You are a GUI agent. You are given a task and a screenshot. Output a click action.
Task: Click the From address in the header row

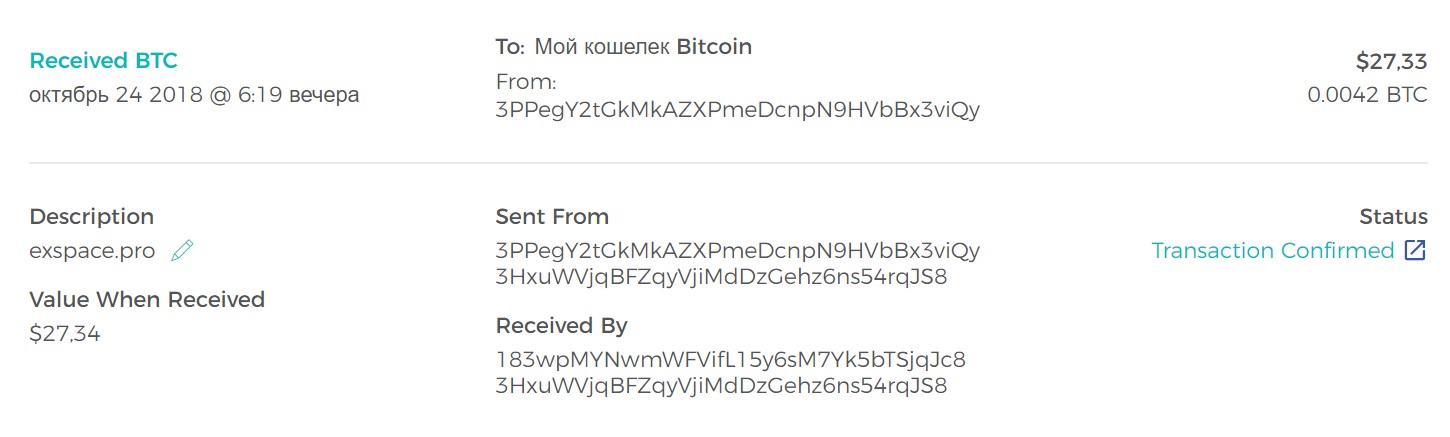[x=738, y=110]
